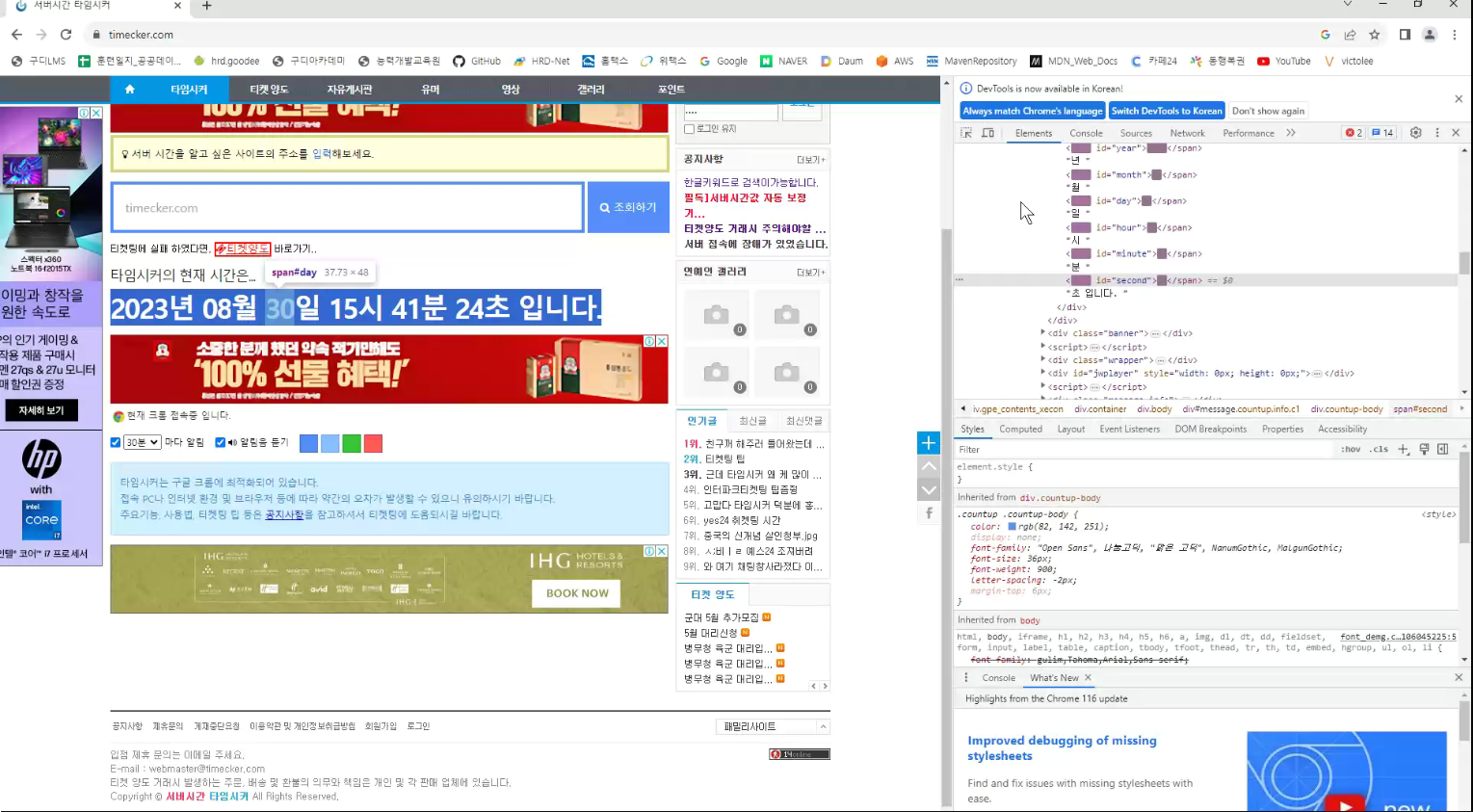Click the floating down arrow button

(929, 489)
